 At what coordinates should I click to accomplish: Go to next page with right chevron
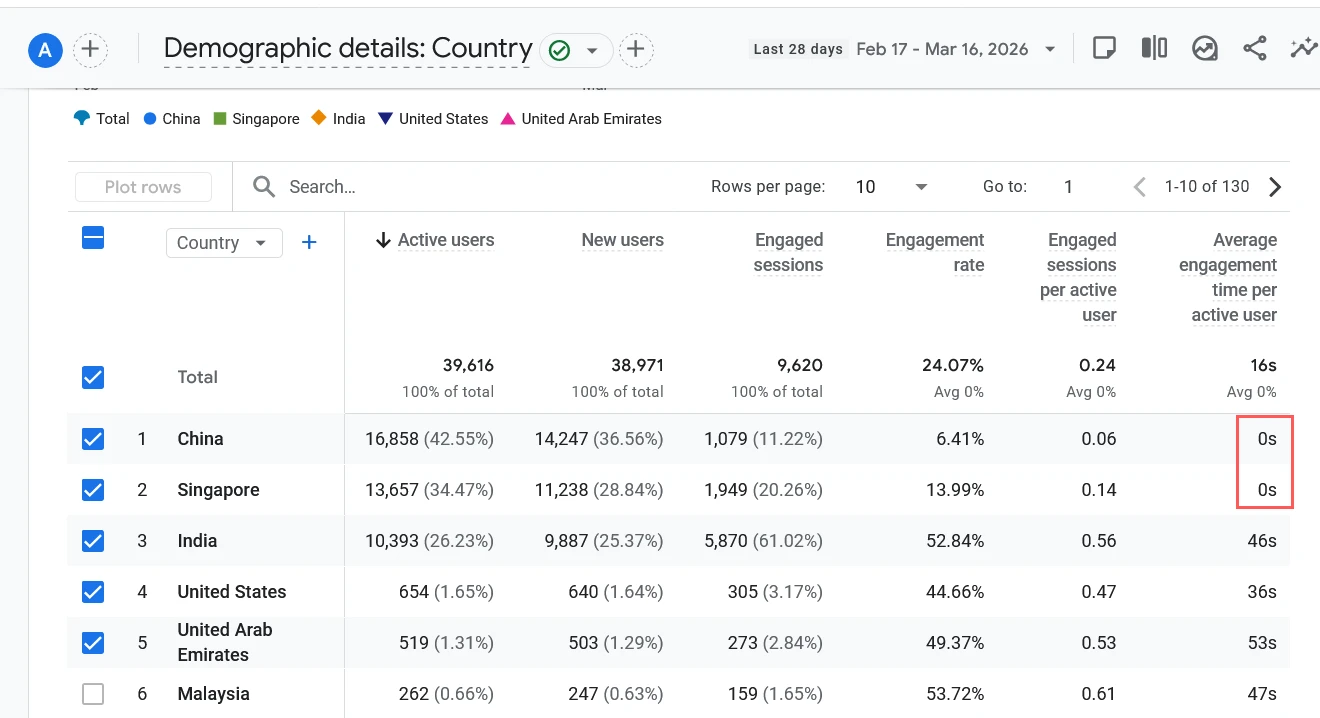tap(1275, 186)
